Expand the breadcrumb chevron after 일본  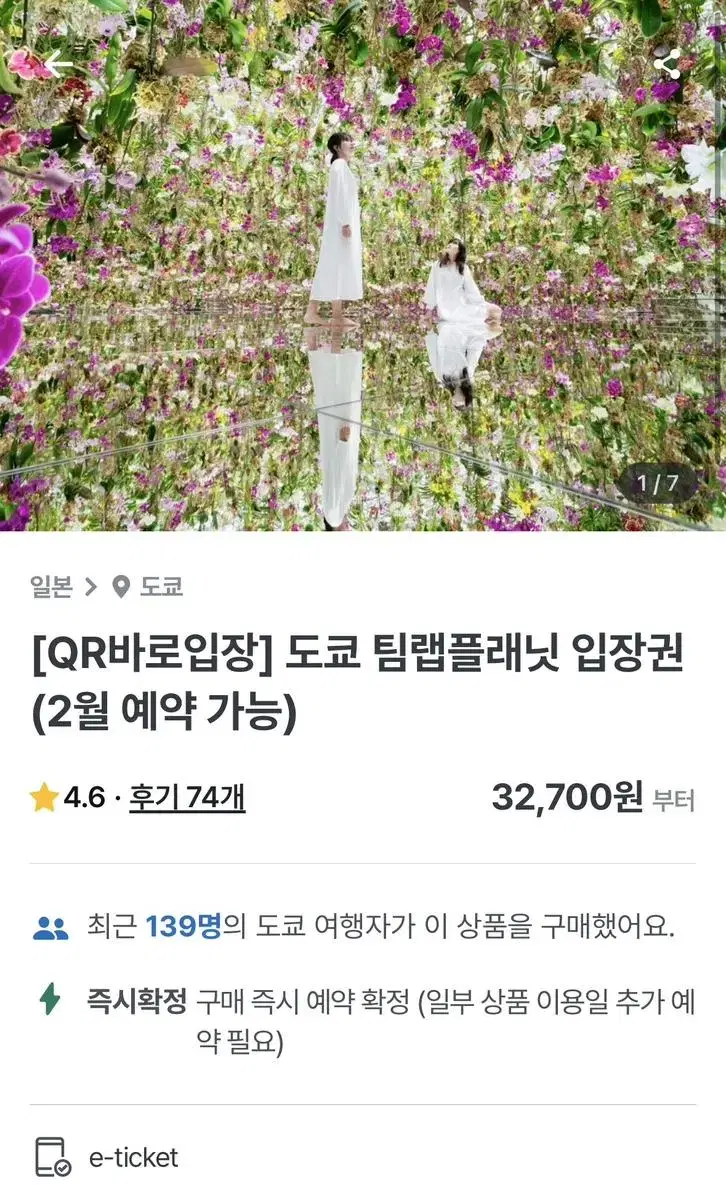tap(92, 587)
